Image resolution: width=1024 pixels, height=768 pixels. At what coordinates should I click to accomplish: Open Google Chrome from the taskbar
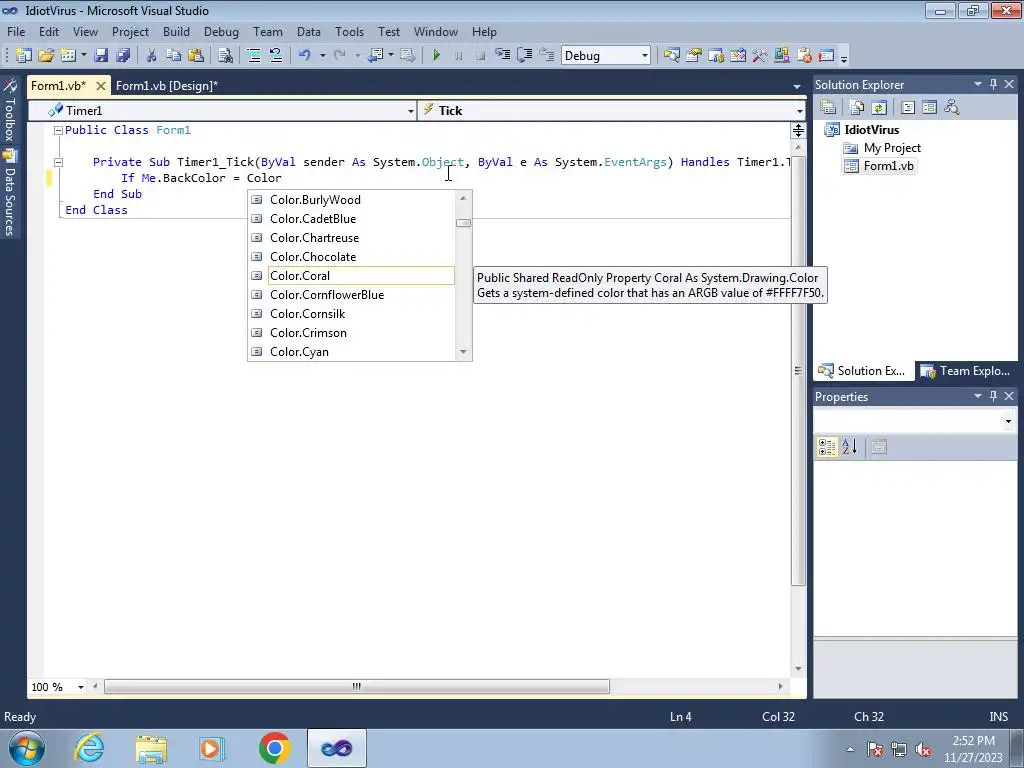(x=274, y=748)
